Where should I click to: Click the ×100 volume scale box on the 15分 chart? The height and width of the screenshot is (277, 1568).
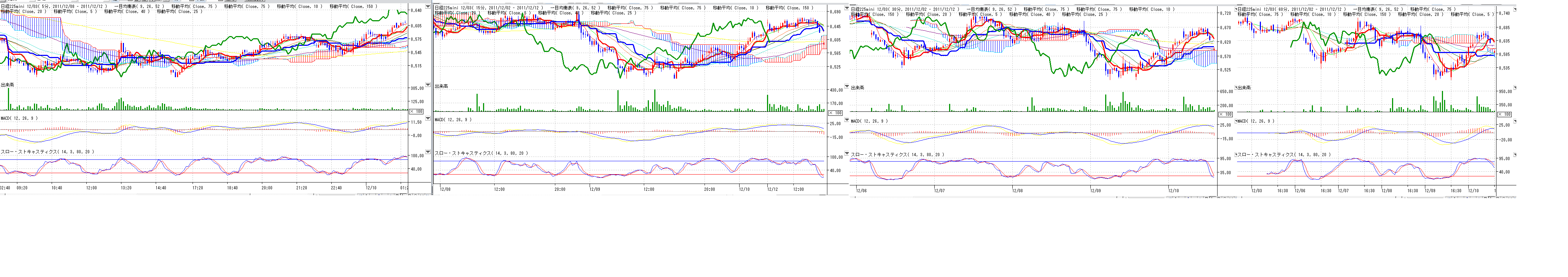pyautogui.click(x=836, y=113)
